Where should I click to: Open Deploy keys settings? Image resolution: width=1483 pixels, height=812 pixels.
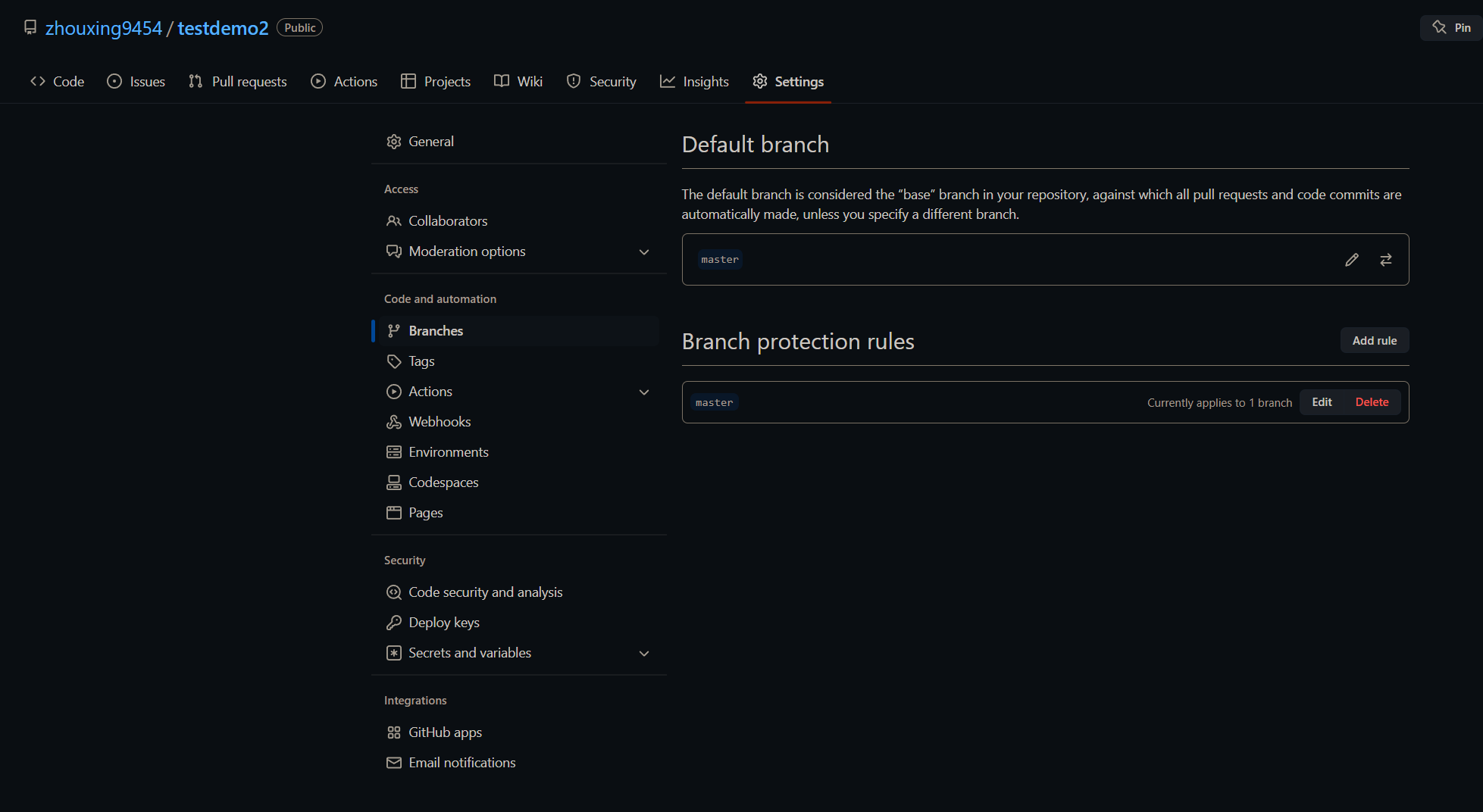(x=443, y=623)
